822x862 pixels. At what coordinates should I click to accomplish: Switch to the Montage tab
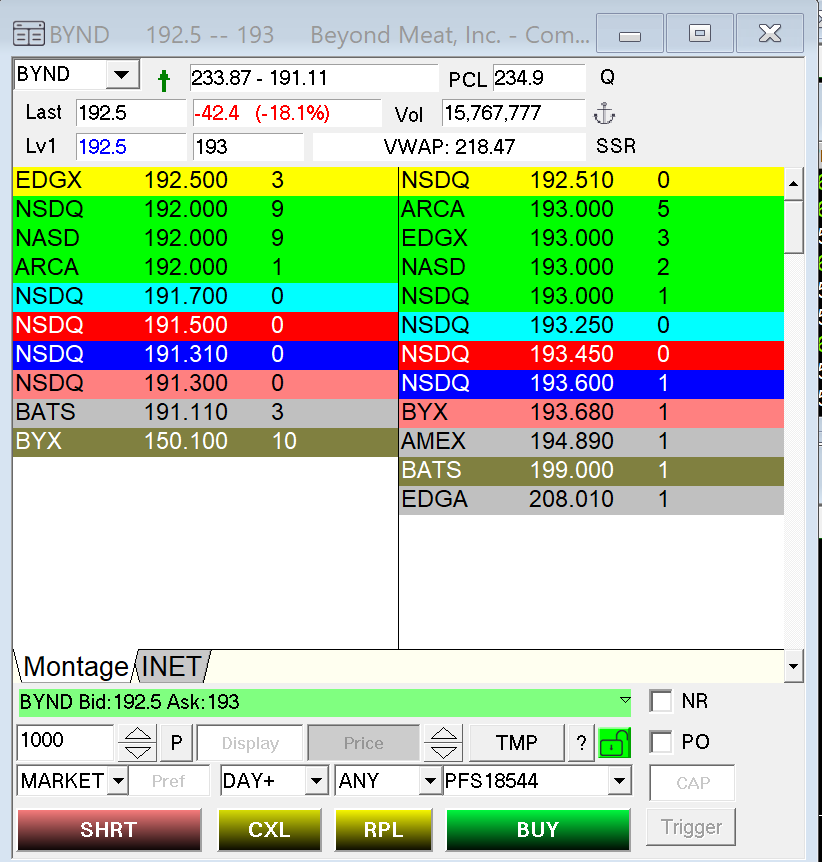75,666
